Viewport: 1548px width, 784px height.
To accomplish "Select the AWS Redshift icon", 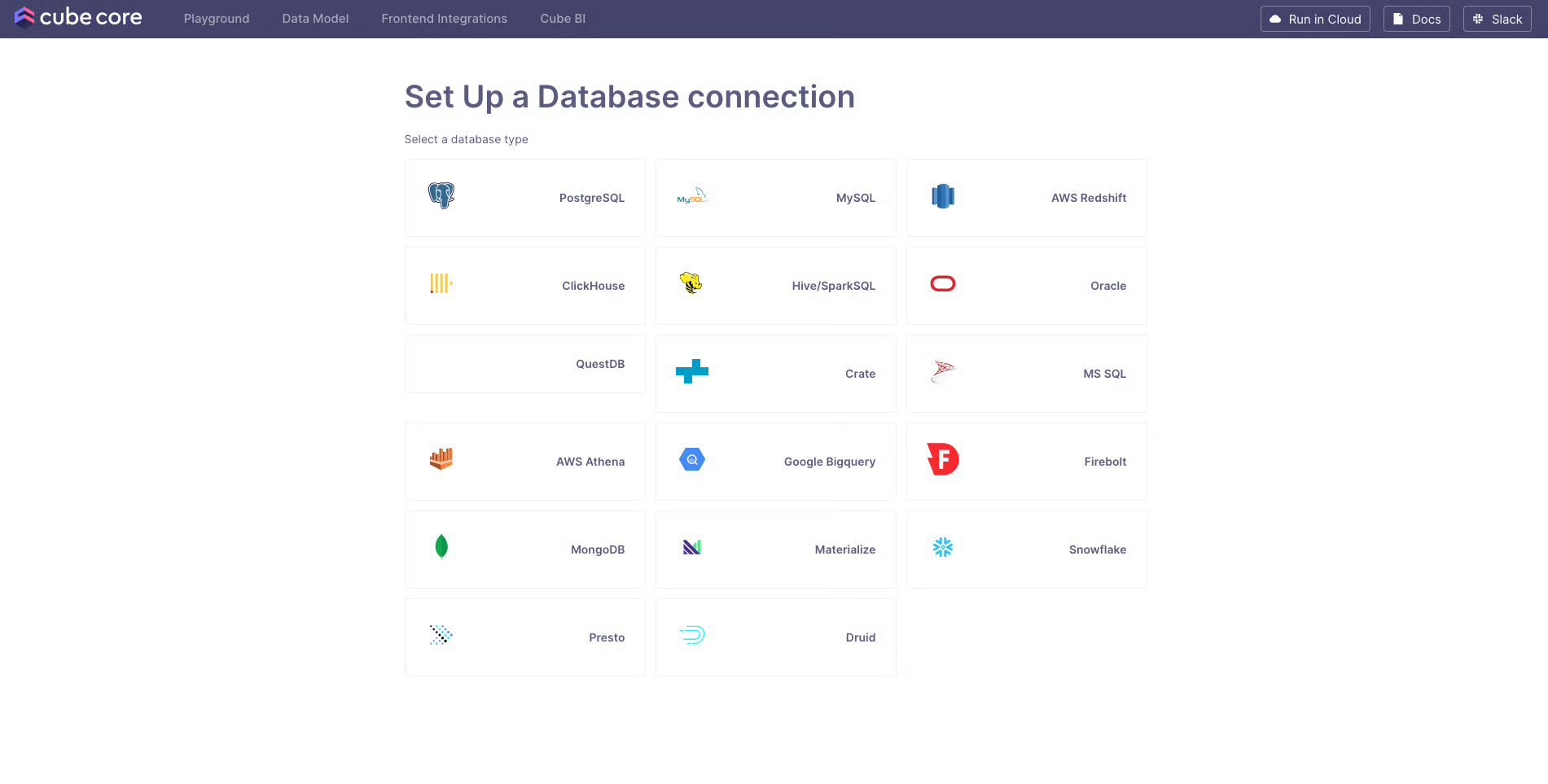I will [942, 196].
